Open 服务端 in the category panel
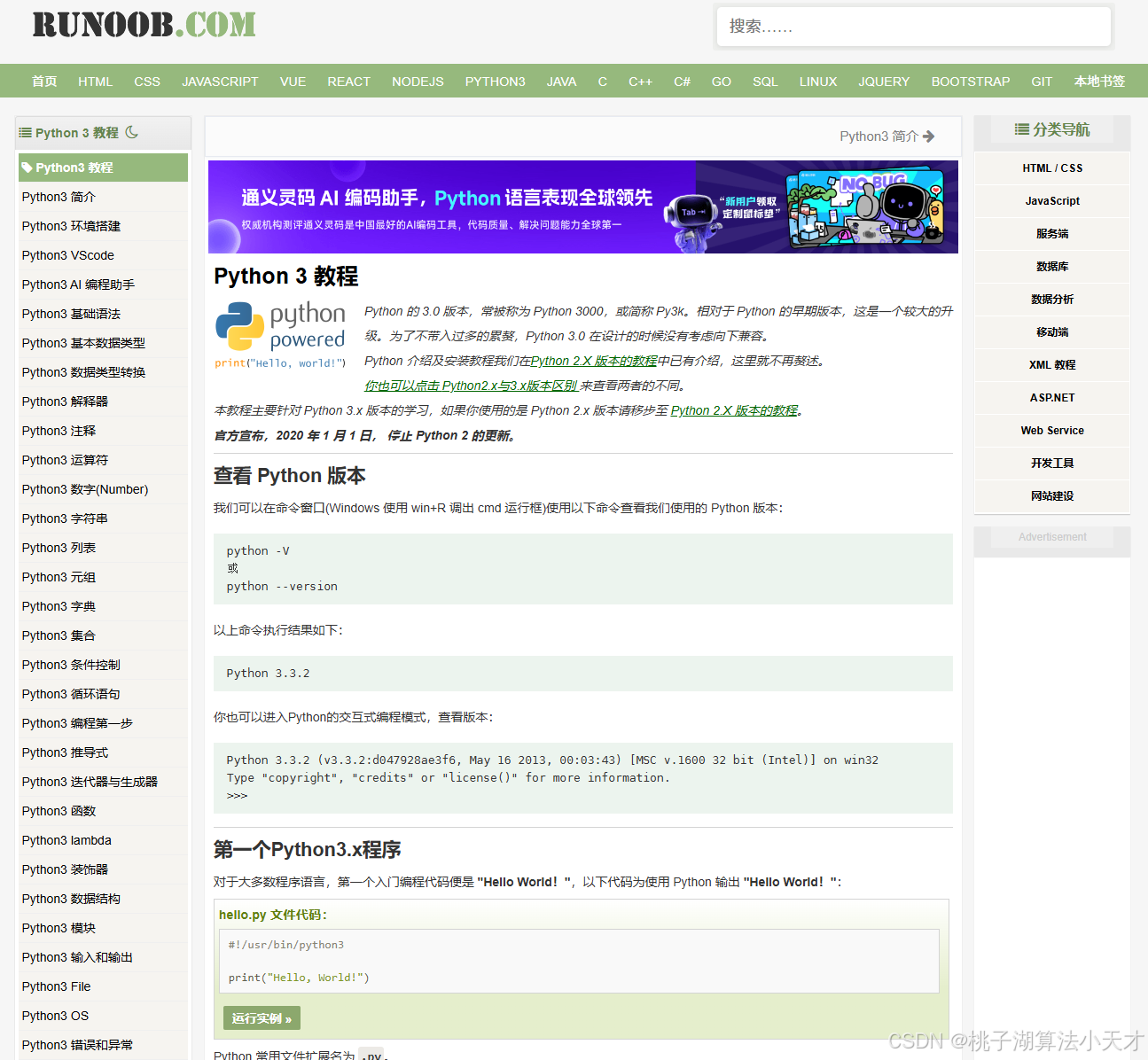1148x1060 pixels. pos(1052,234)
